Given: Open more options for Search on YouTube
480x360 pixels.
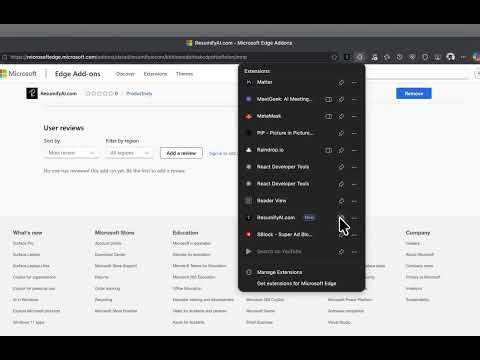Looking at the screenshot, I should [354, 252].
